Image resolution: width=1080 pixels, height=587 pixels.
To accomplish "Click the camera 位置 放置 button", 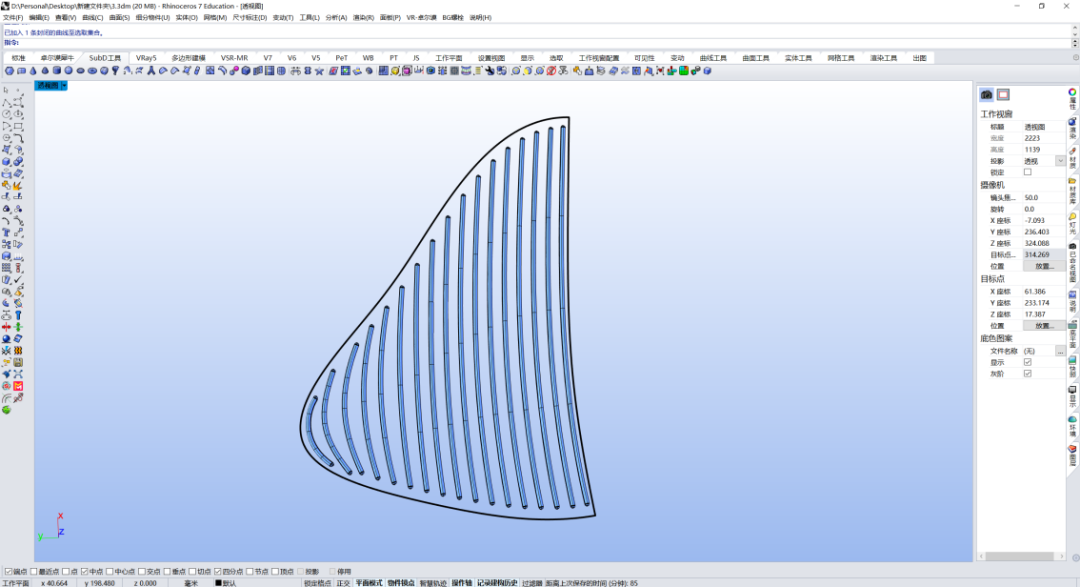I will tap(1044, 266).
